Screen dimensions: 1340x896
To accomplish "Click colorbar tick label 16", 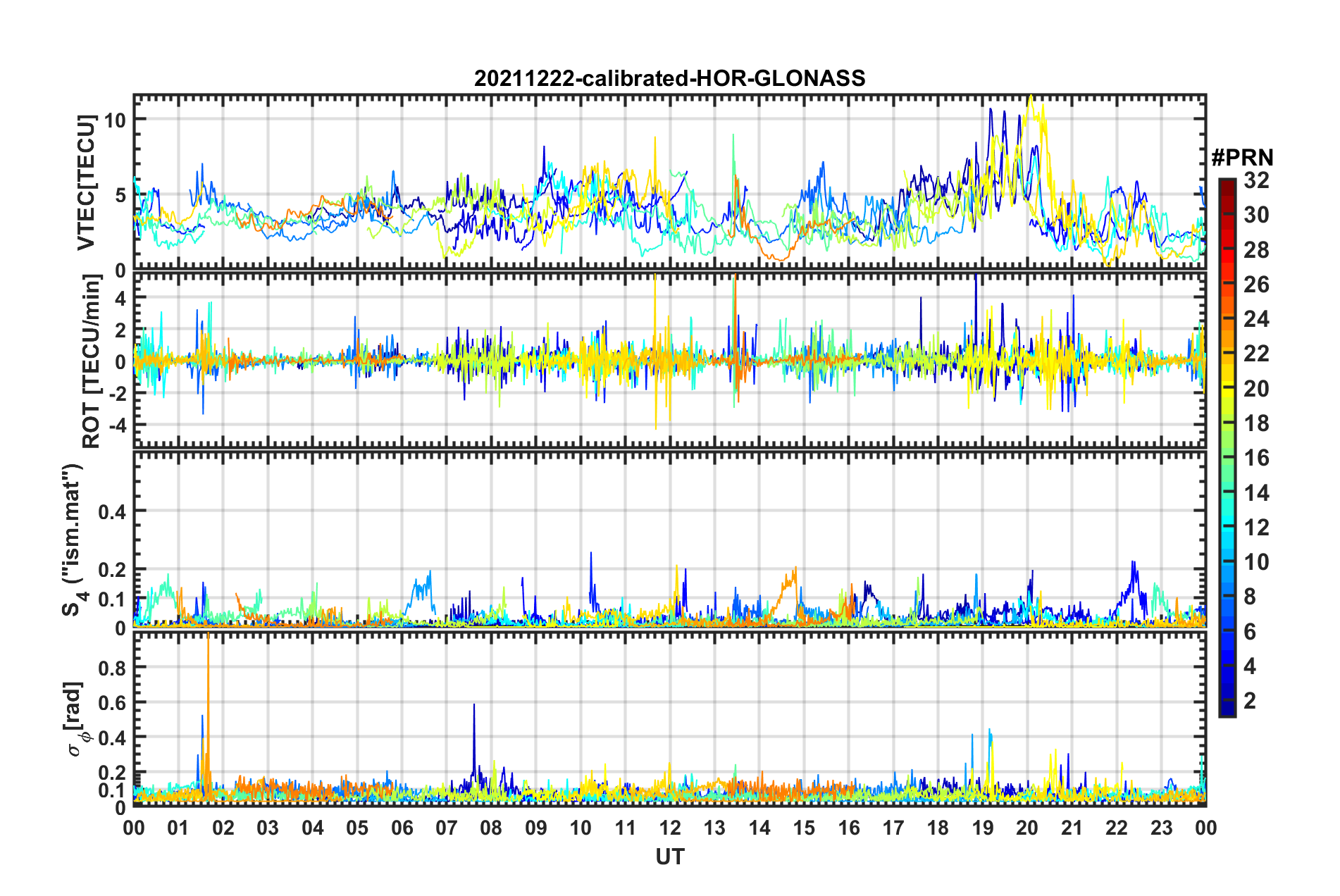I will pyautogui.click(x=1256, y=458).
